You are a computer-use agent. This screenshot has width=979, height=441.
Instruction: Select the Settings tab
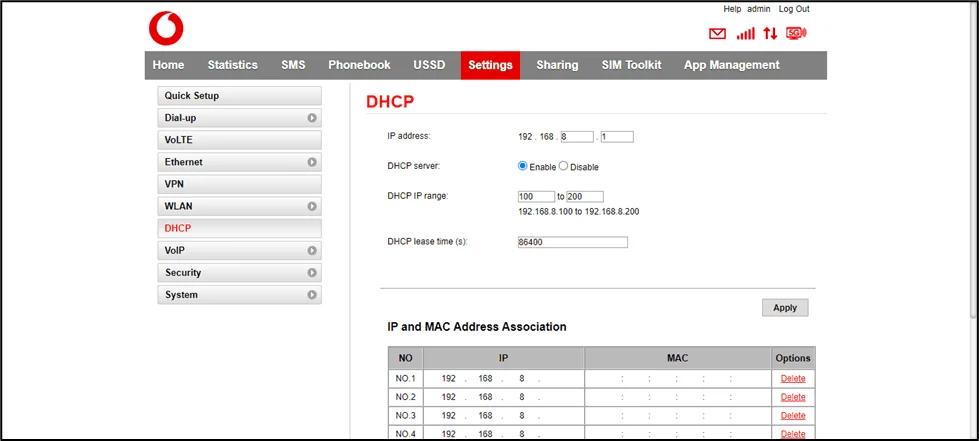pyautogui.click(x=491, y=65)
